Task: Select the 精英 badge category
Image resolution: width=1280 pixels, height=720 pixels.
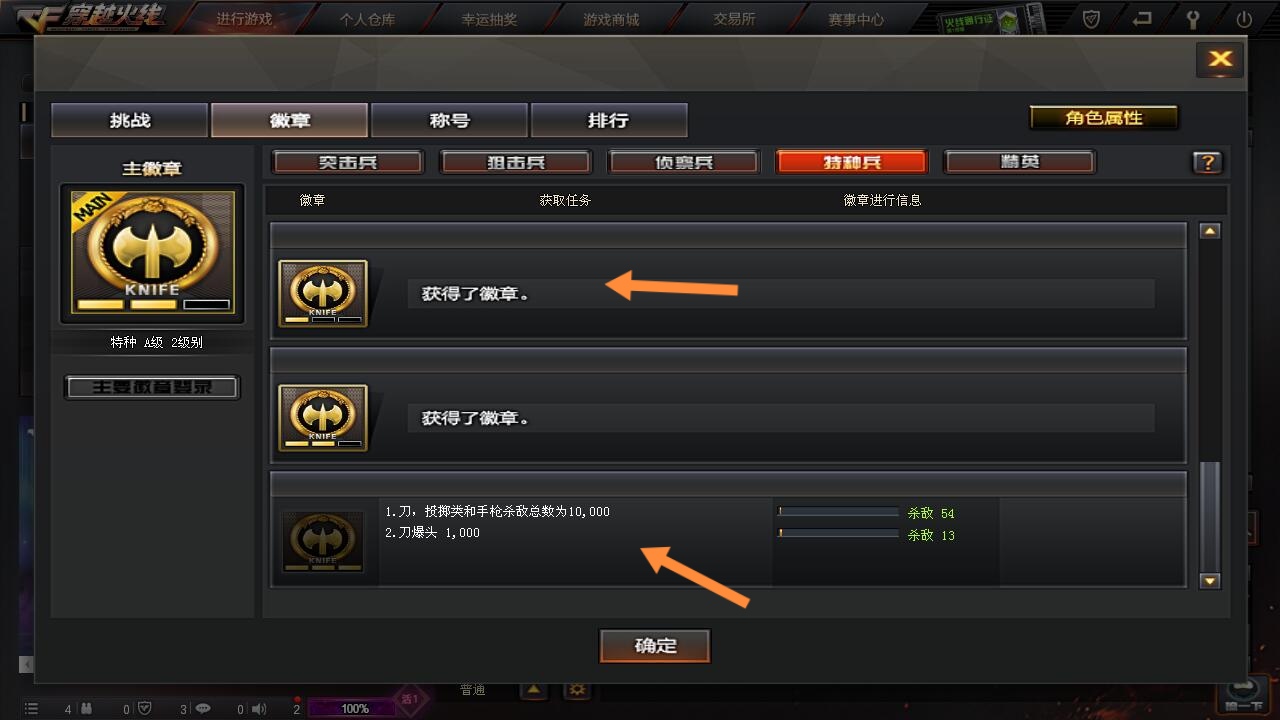Action: pos(1020,162)
